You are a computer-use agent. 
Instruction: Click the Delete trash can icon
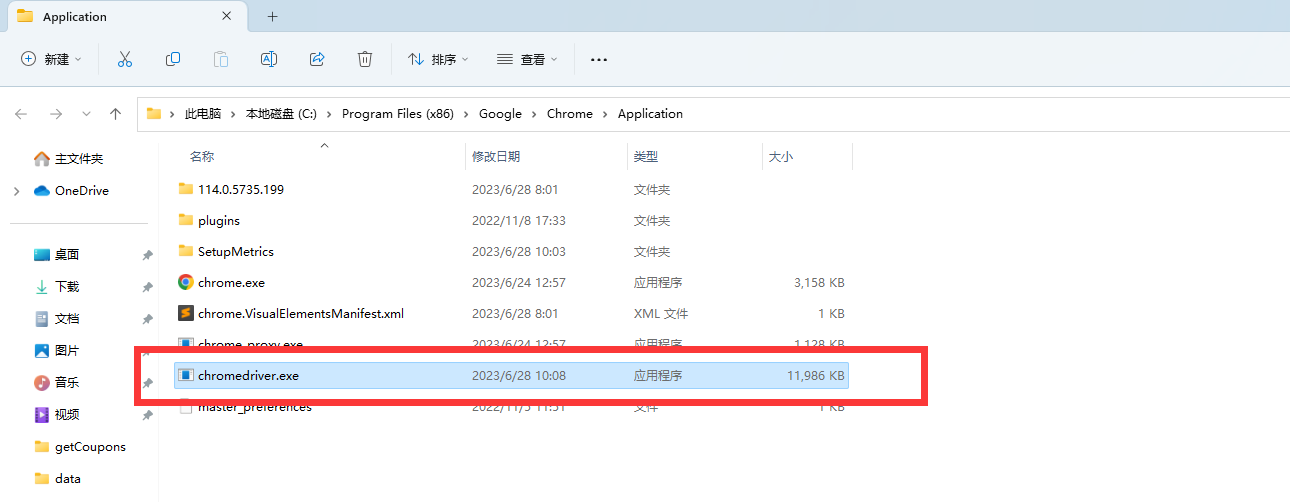tap(365, 60)
